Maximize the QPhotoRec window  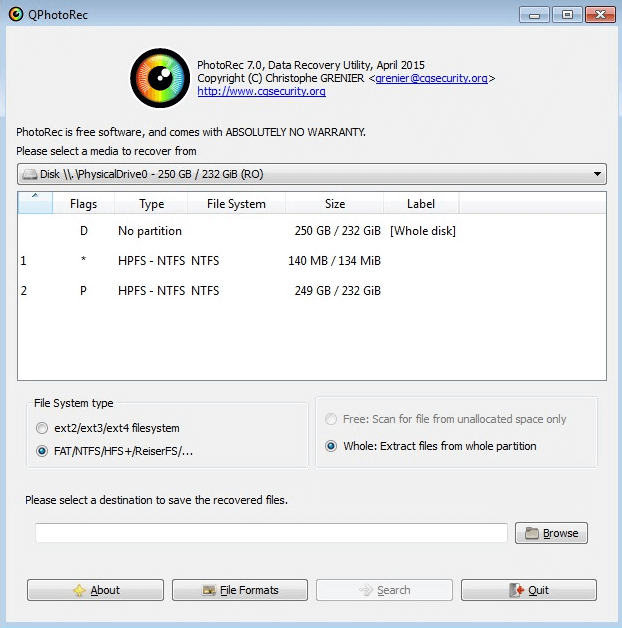567,15
